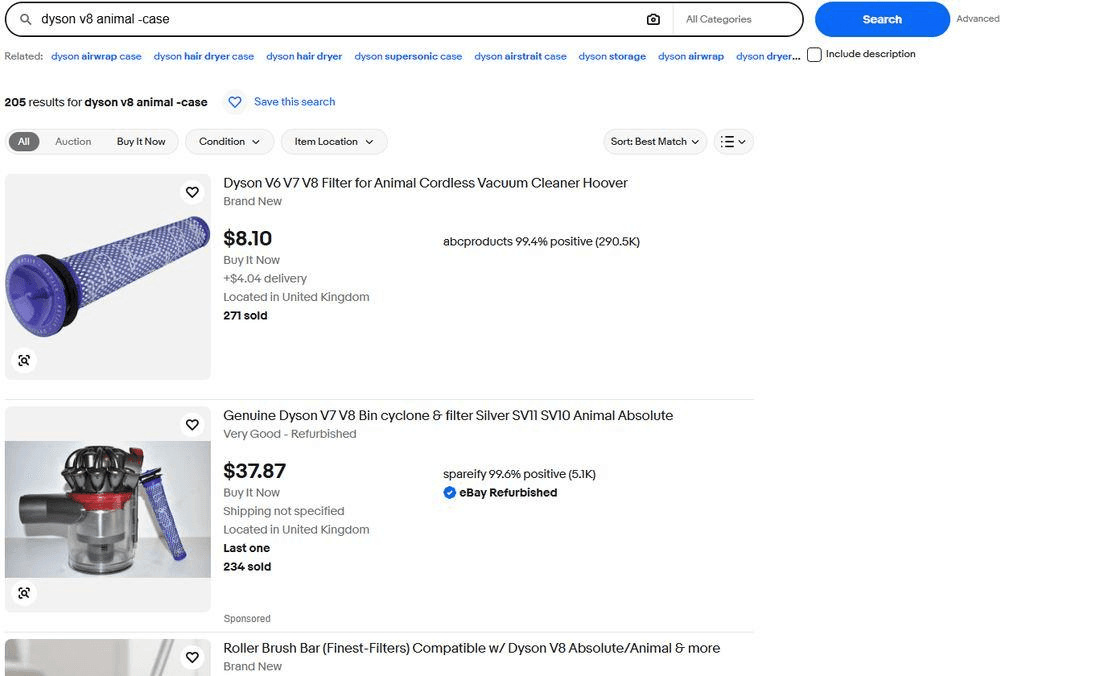Image resolution: width=1100 pixels, height=676 pixels.
Task: Find similar images for Bin cyclone listing
Action: 24,593
